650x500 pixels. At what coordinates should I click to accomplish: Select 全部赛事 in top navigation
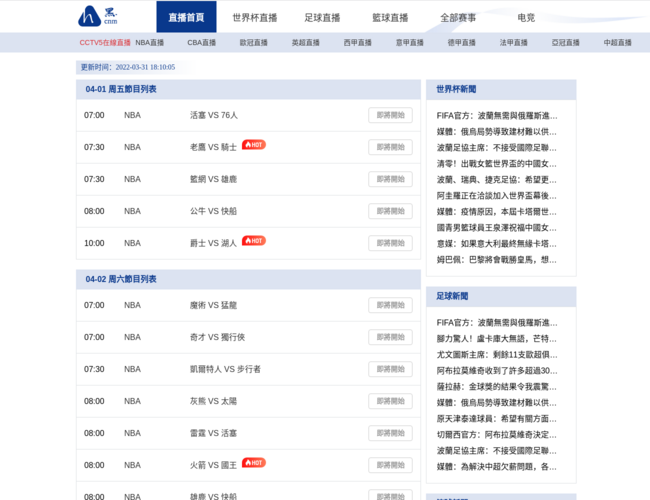pyautogui.click(x=458, y=17)
